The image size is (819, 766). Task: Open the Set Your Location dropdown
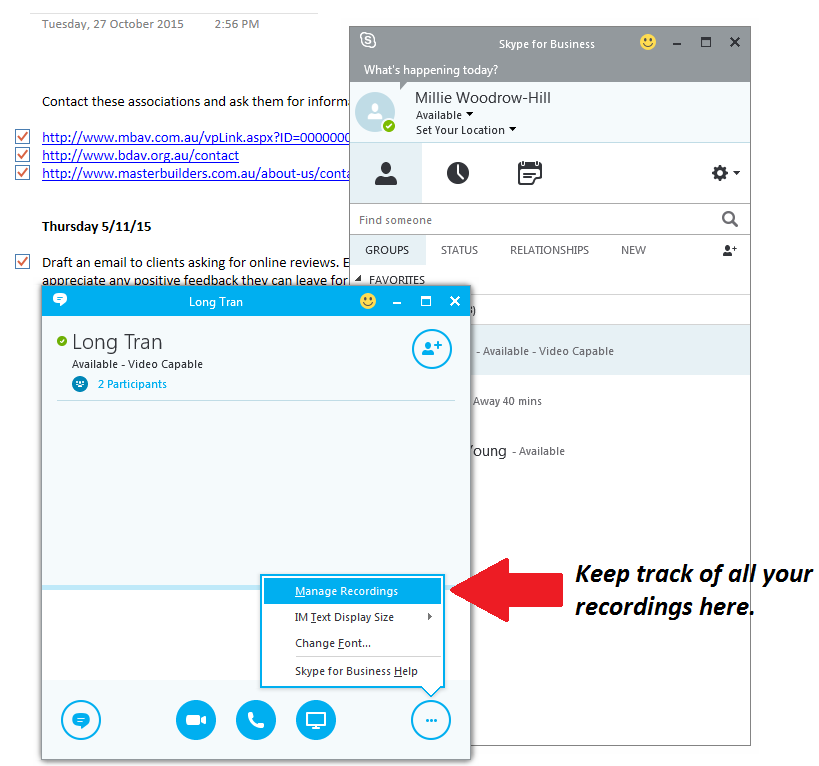click(465, 130)
